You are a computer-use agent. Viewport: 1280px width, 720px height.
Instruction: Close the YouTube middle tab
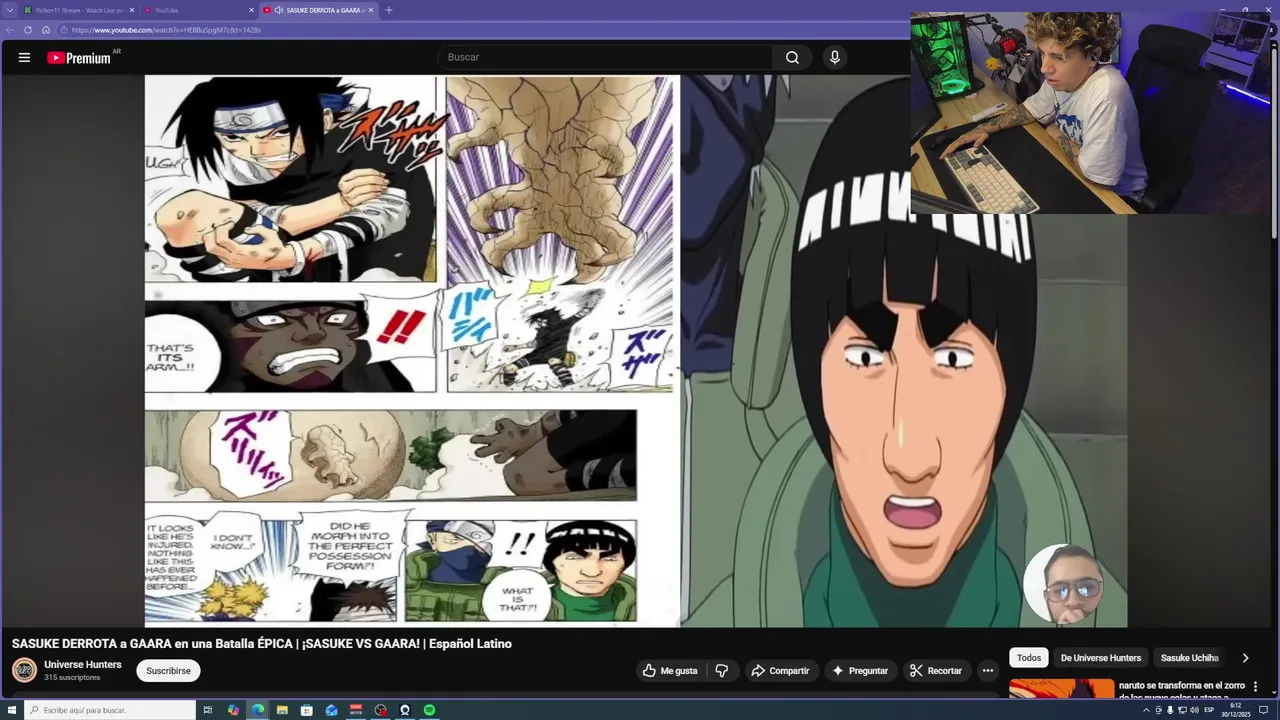click(251, 10)
